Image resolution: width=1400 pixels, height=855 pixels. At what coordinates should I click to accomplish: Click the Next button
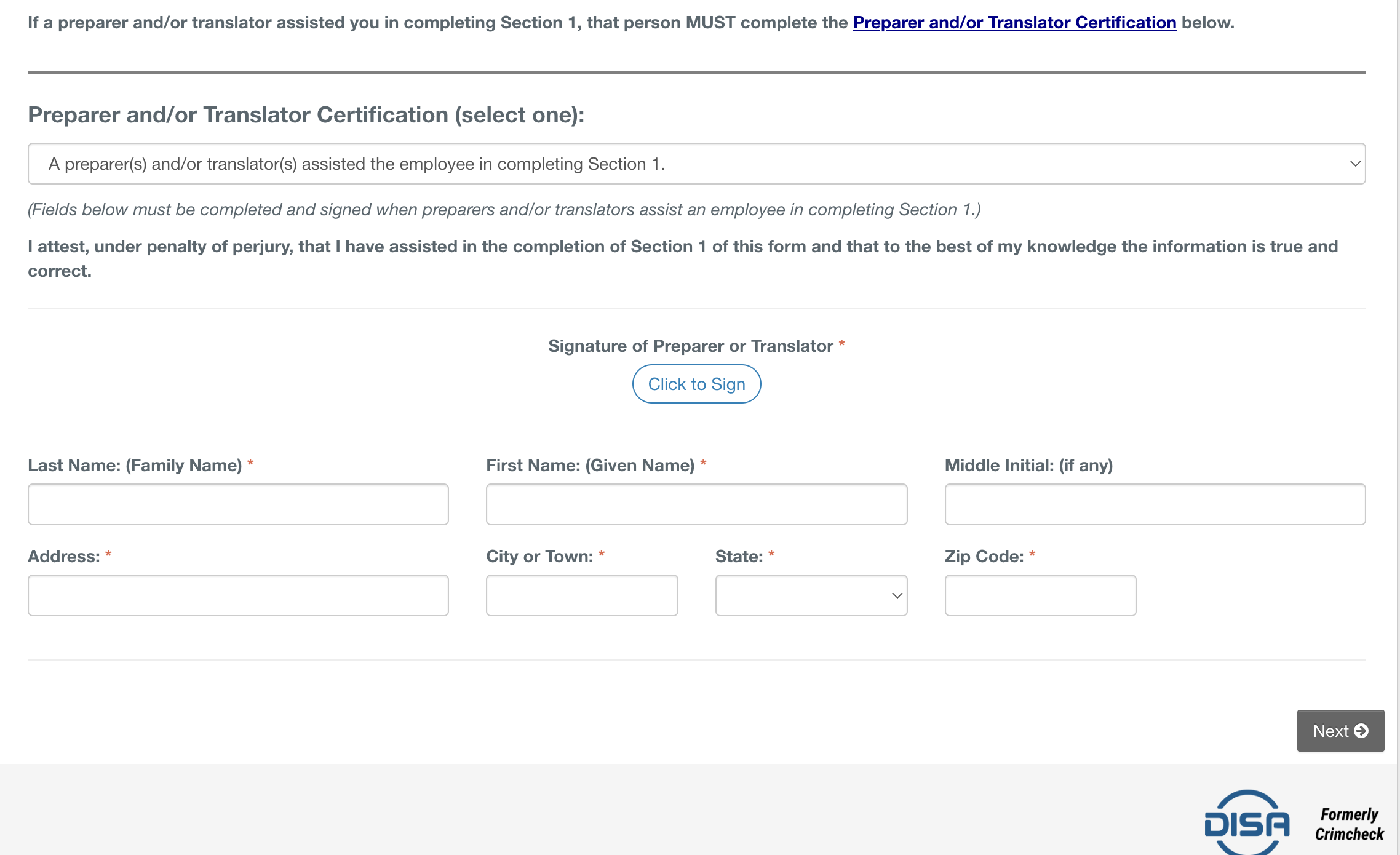pyautogui.click(x=1340, y=731)
